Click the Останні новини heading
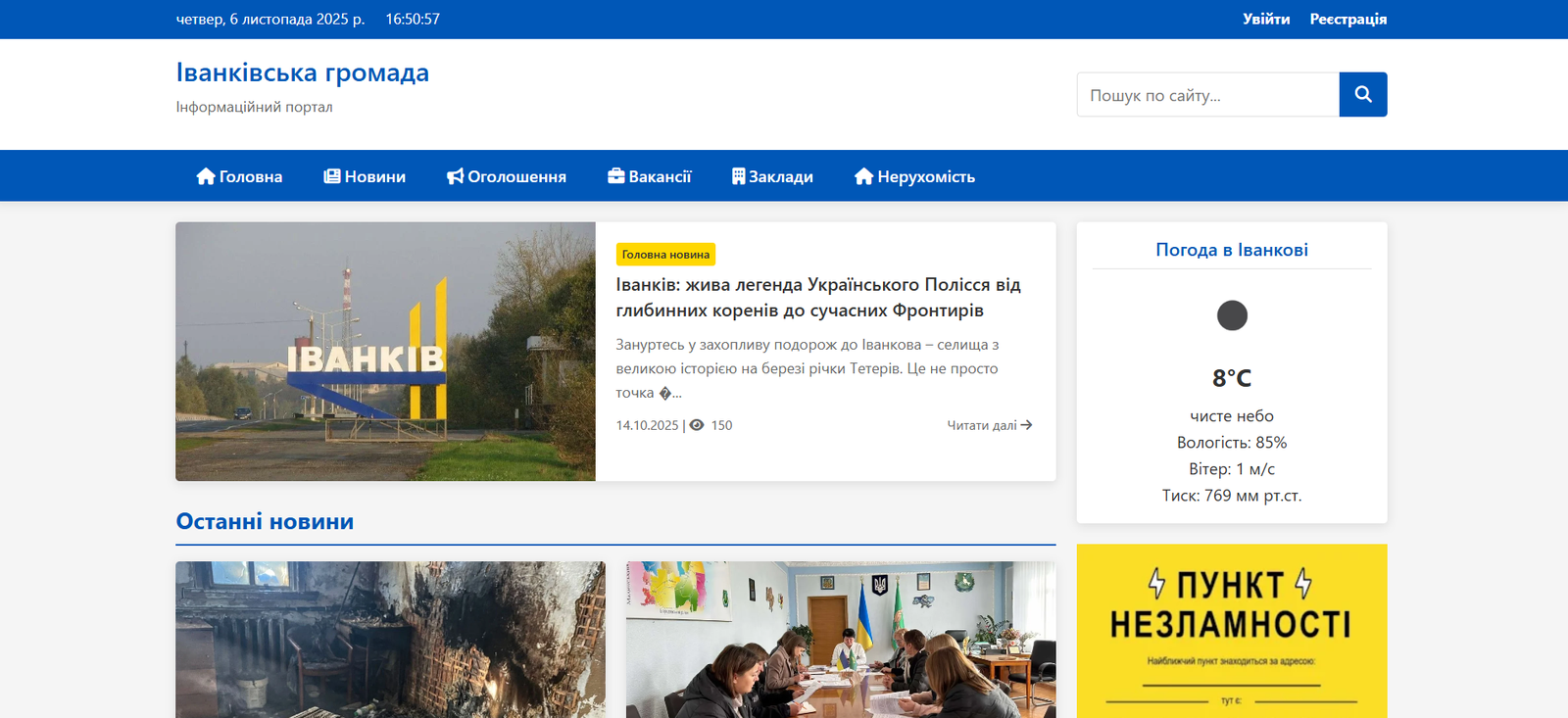This screenshot has height=718, width=1568. tap(265, 521)
